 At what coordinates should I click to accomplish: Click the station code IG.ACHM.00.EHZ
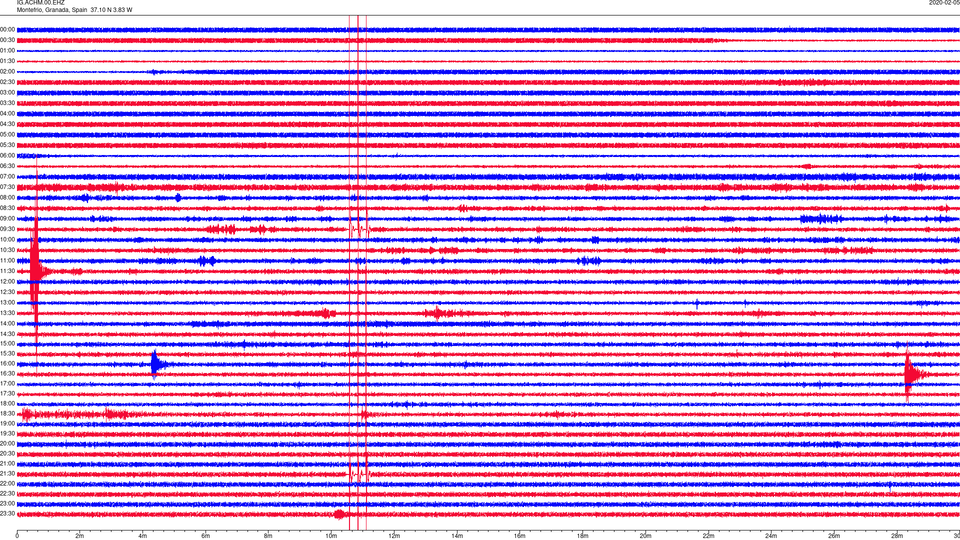(x=40, y=3)
